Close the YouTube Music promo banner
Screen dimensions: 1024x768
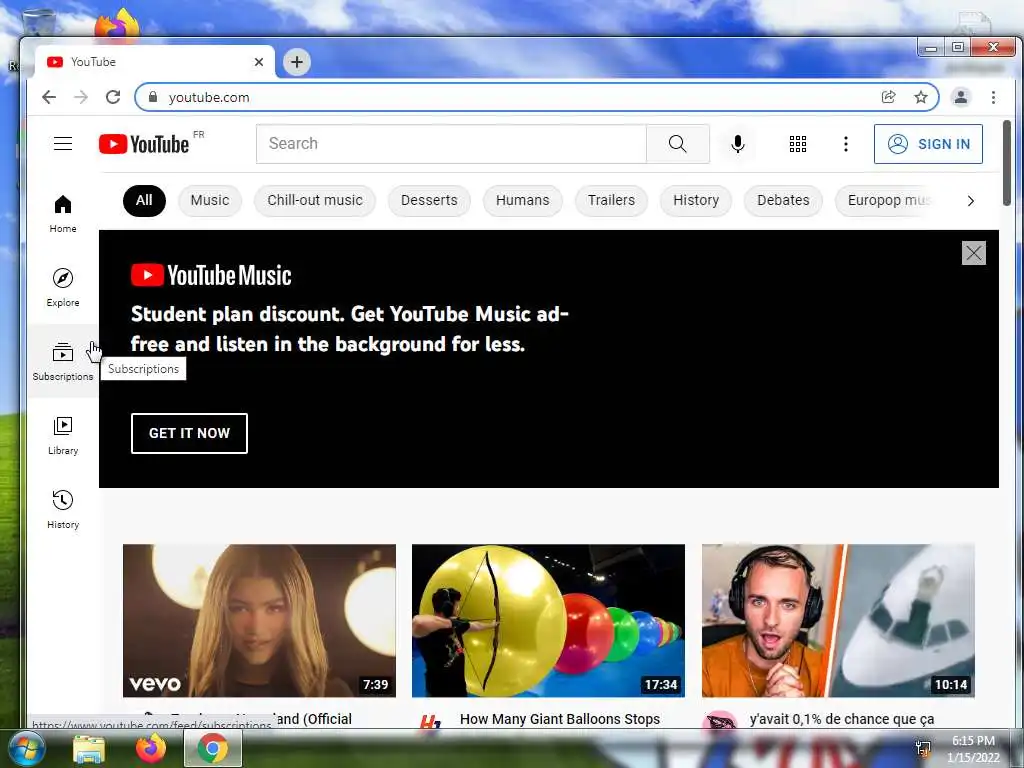[973, 253]
